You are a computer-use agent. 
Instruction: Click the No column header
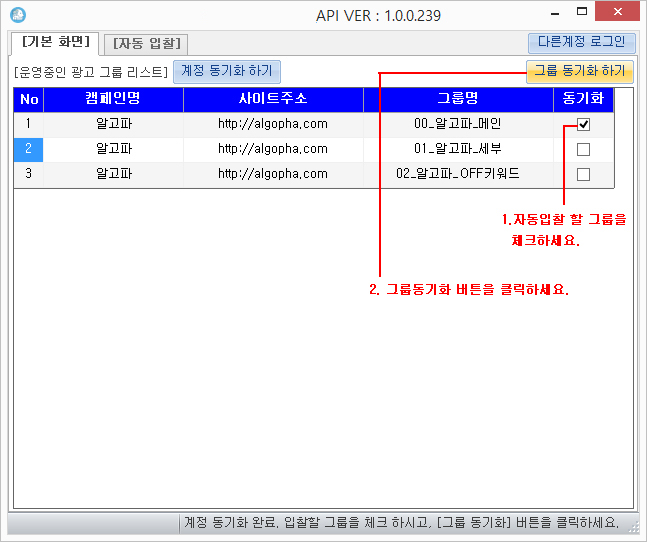[x=29, y=100]
